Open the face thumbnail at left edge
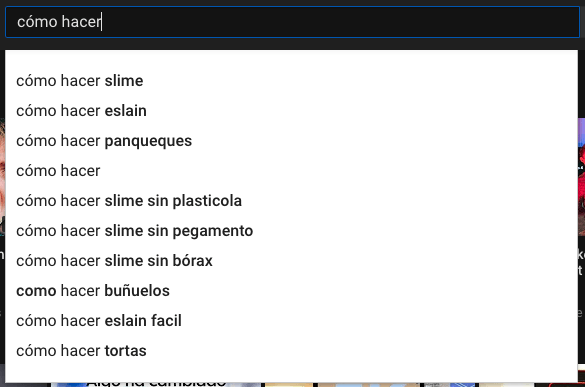 2,177
